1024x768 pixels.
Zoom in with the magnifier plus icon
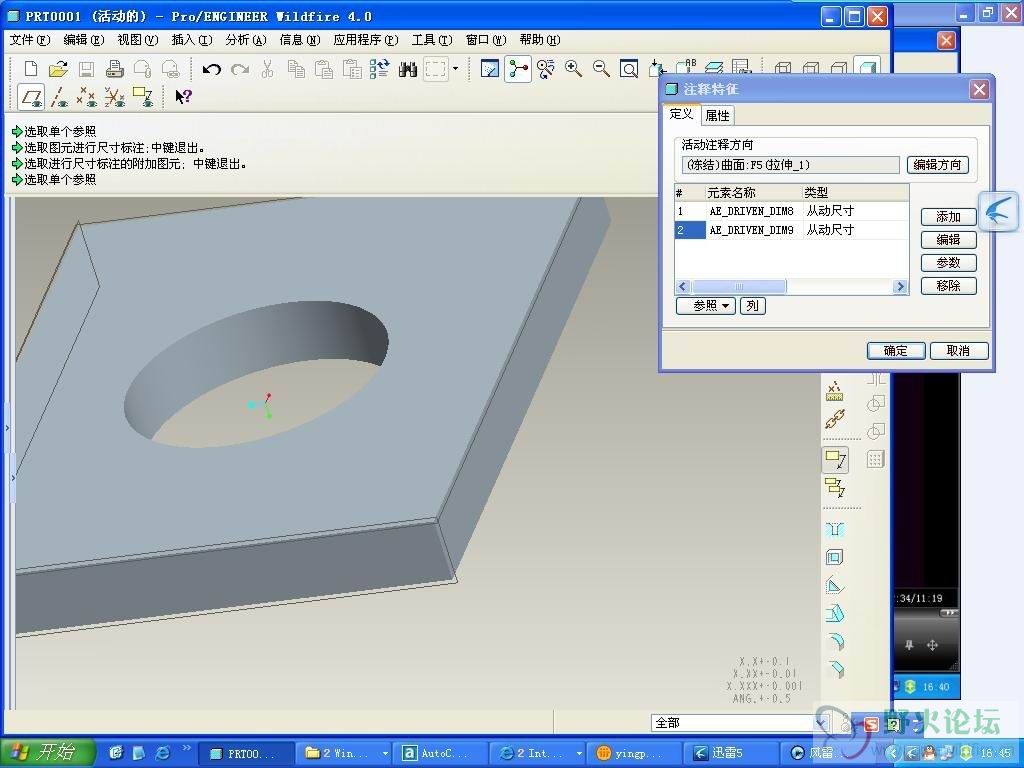pos(573,69)
